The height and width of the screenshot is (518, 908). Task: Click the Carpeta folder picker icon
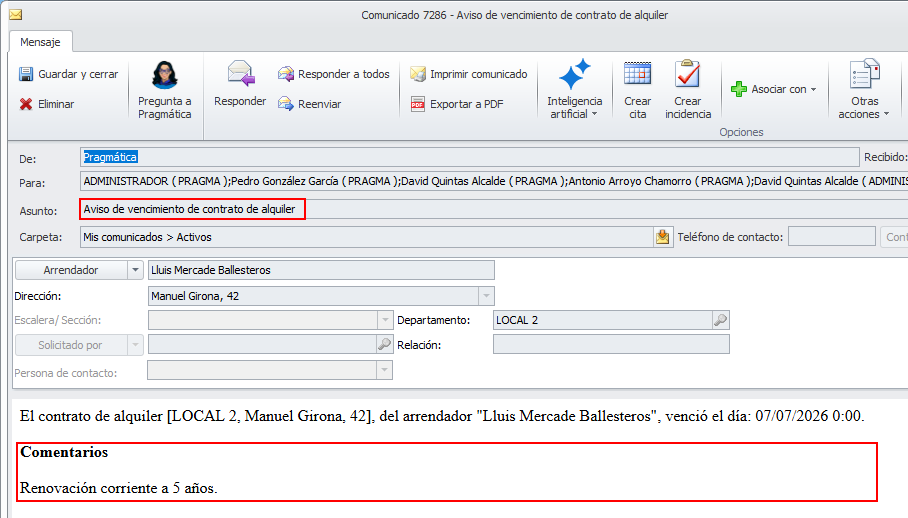662,237
